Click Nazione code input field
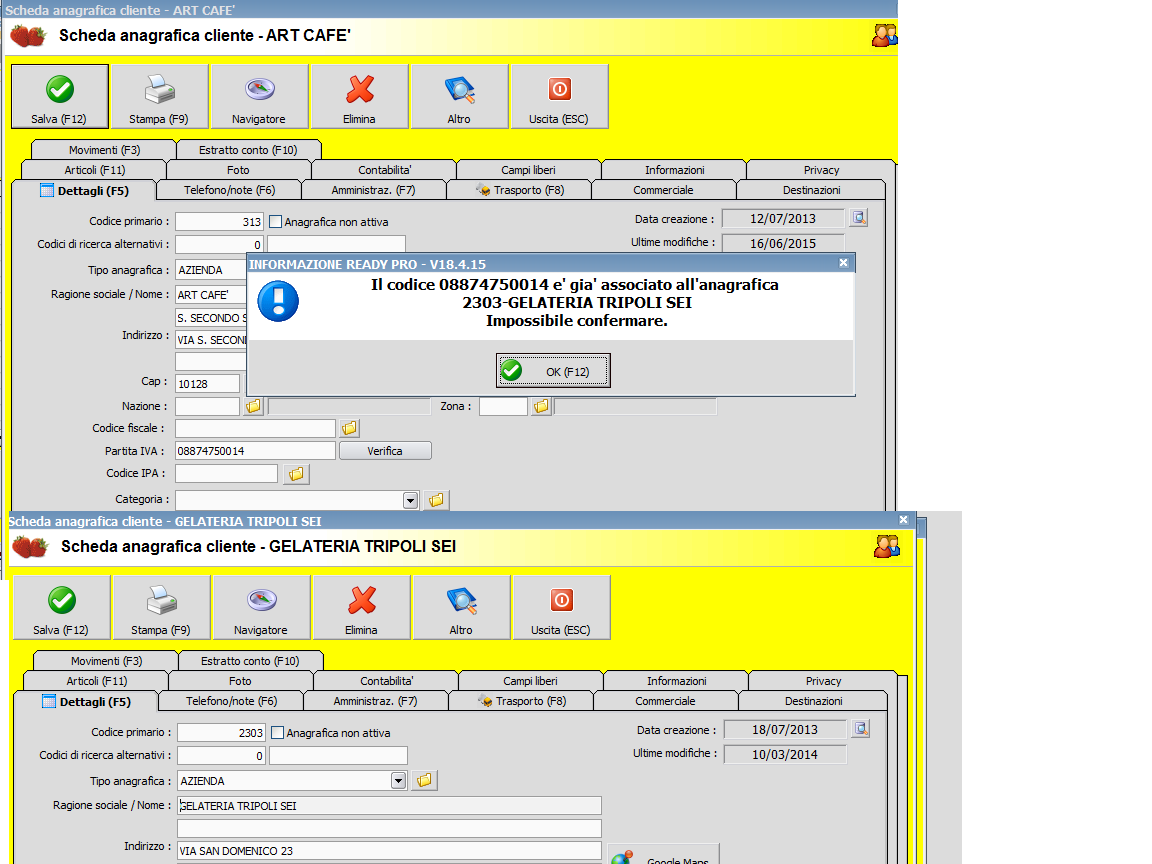Image resolution: width=1152 pixels, height=864 pixels. point(207,406)
